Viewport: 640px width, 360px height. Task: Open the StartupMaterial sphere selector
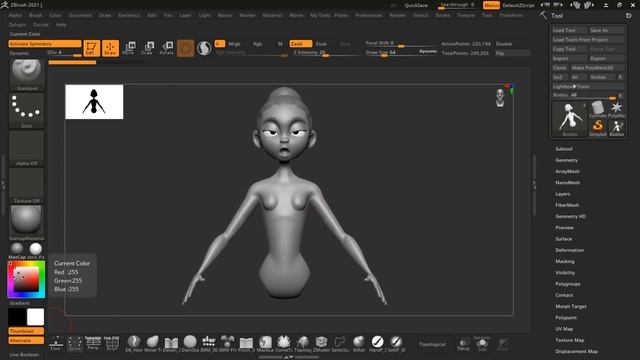(x=27, y=222)
